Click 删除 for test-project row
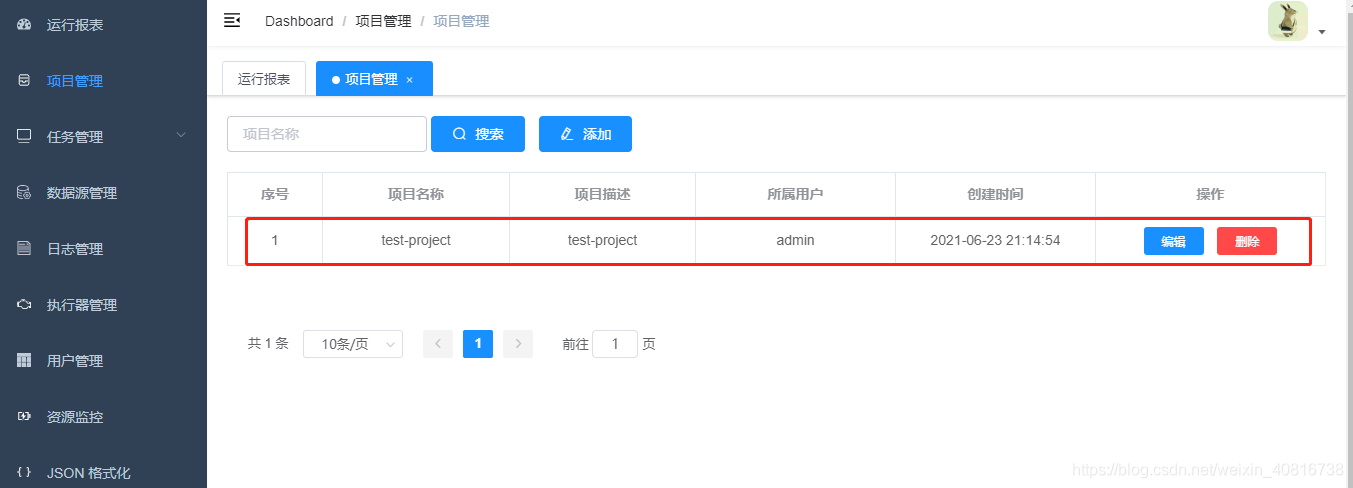Viewport: 1353px width, 488px height. point(1247,241)
